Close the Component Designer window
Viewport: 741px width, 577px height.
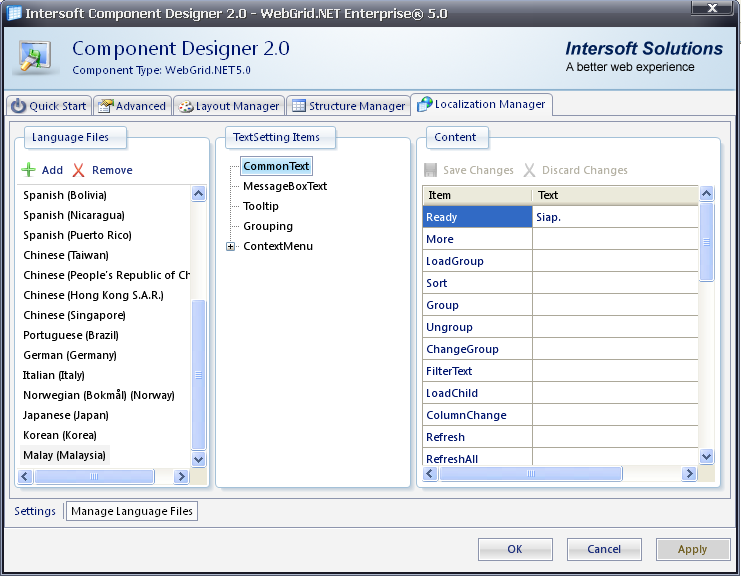(x=712, y=8)
